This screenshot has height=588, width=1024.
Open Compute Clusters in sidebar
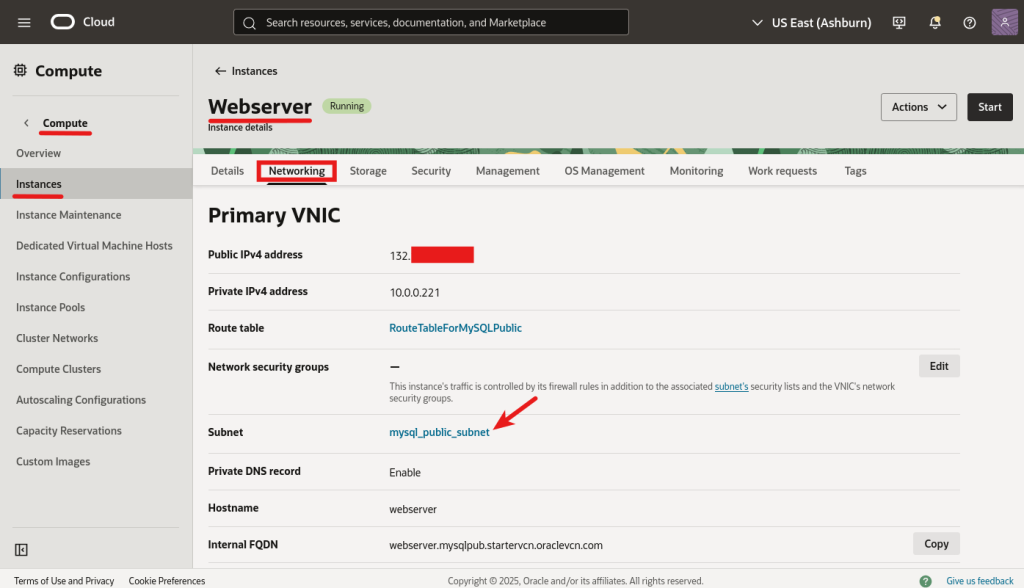pos(59,368)
